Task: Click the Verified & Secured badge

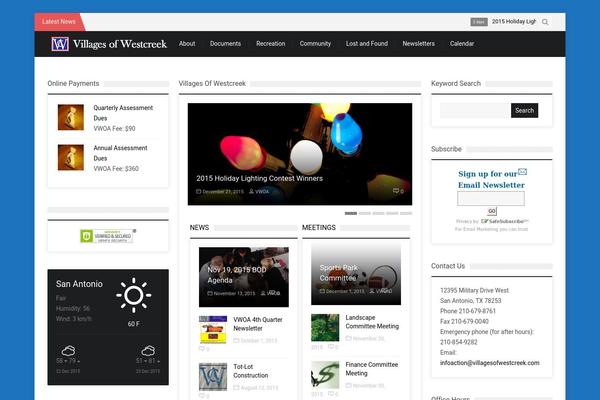Action: [108, 236]
